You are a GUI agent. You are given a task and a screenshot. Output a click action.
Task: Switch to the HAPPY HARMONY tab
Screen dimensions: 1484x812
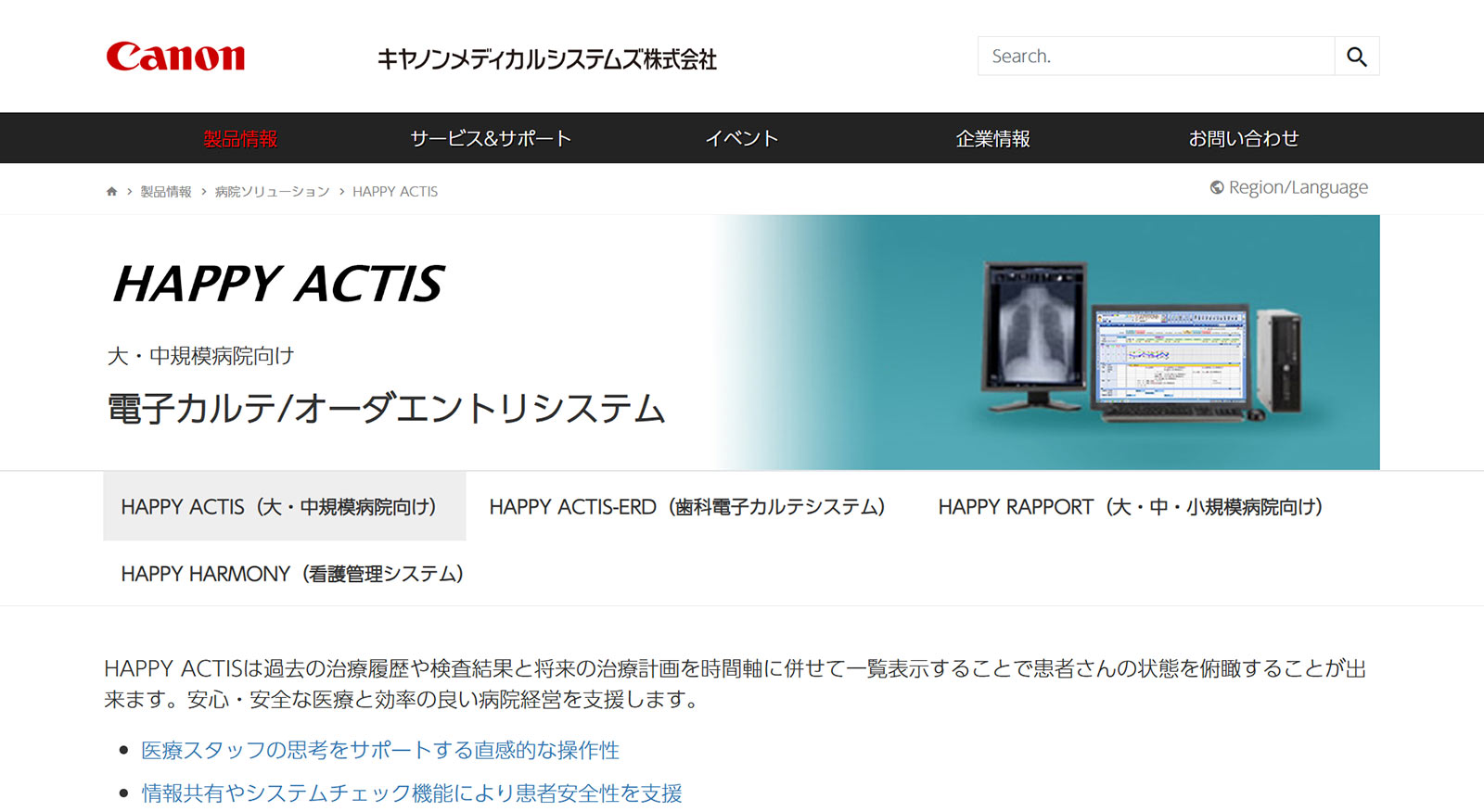point(292,574)
